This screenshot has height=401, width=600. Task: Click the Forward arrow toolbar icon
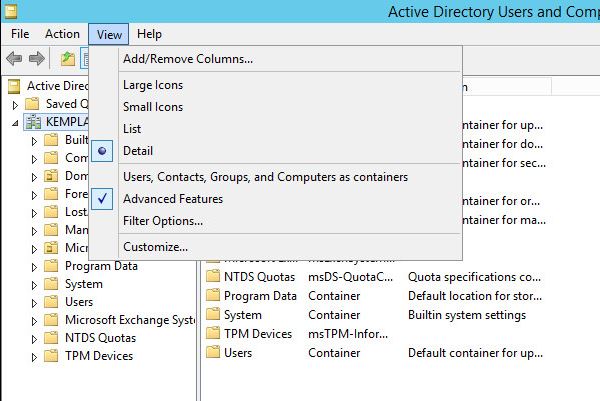pyautogui.click(x=37, y=59)
